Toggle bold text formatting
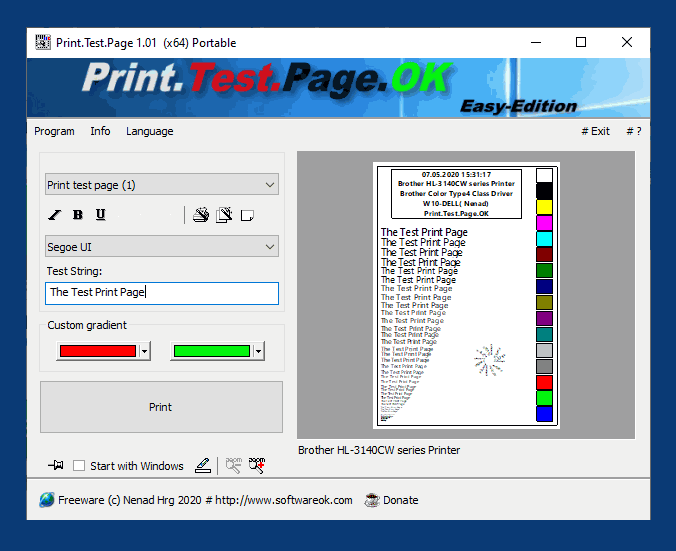The height and width of the screenshot is (551, 676). [78, 215]
